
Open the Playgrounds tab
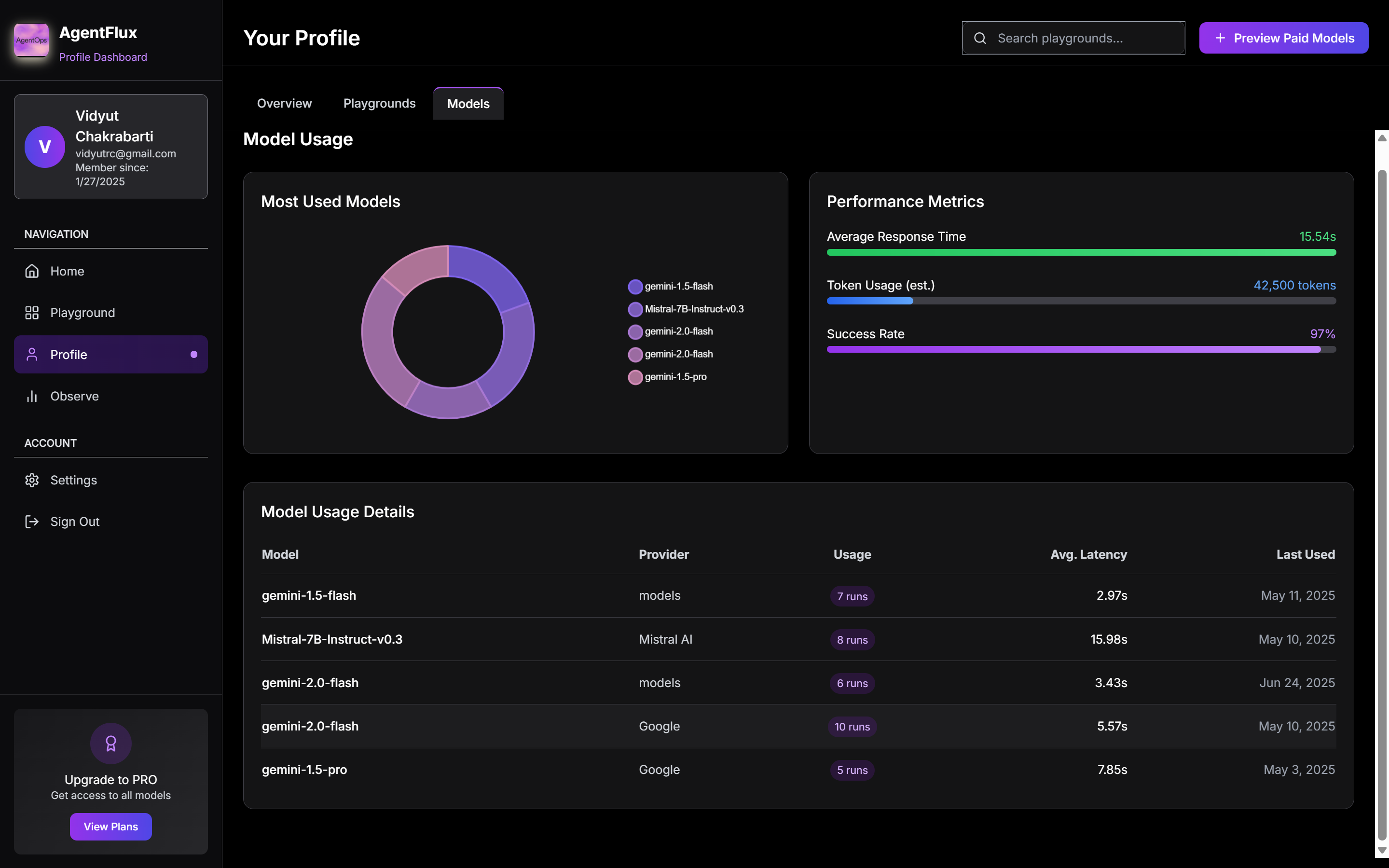coord(379,103)
